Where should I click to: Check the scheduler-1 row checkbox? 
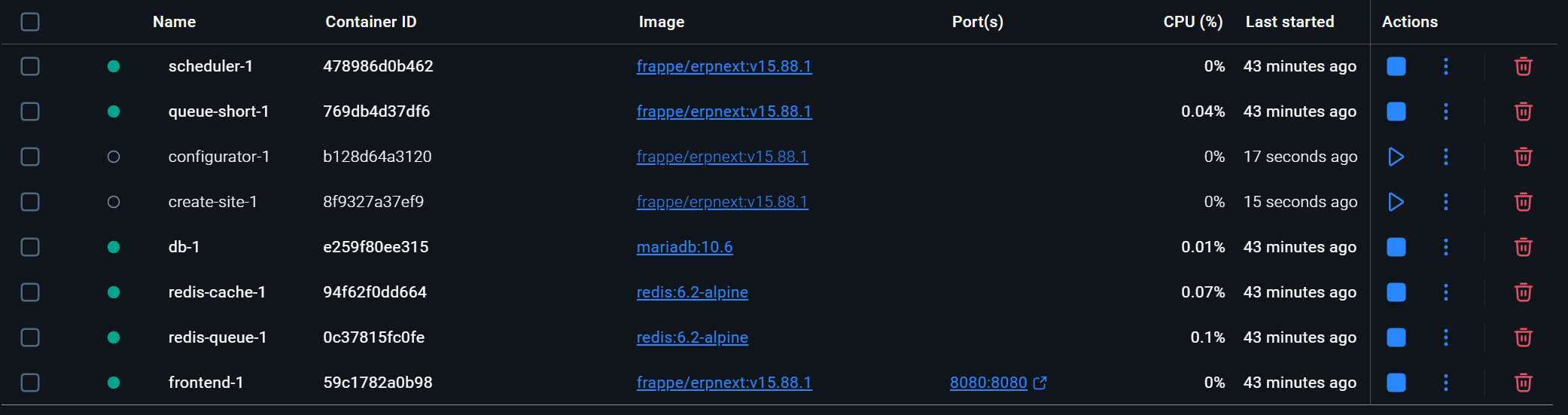coord(30,66)
